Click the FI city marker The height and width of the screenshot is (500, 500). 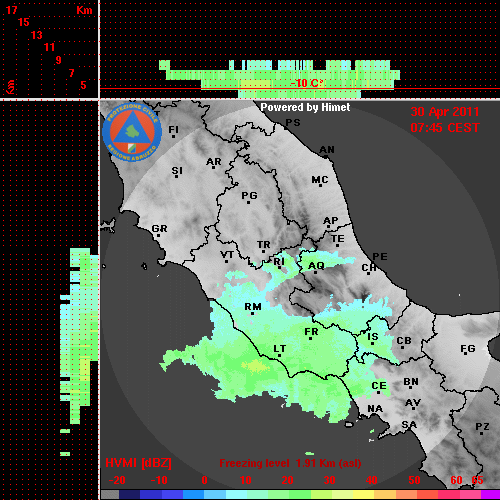pyautogui.click(x=173, y=131)
